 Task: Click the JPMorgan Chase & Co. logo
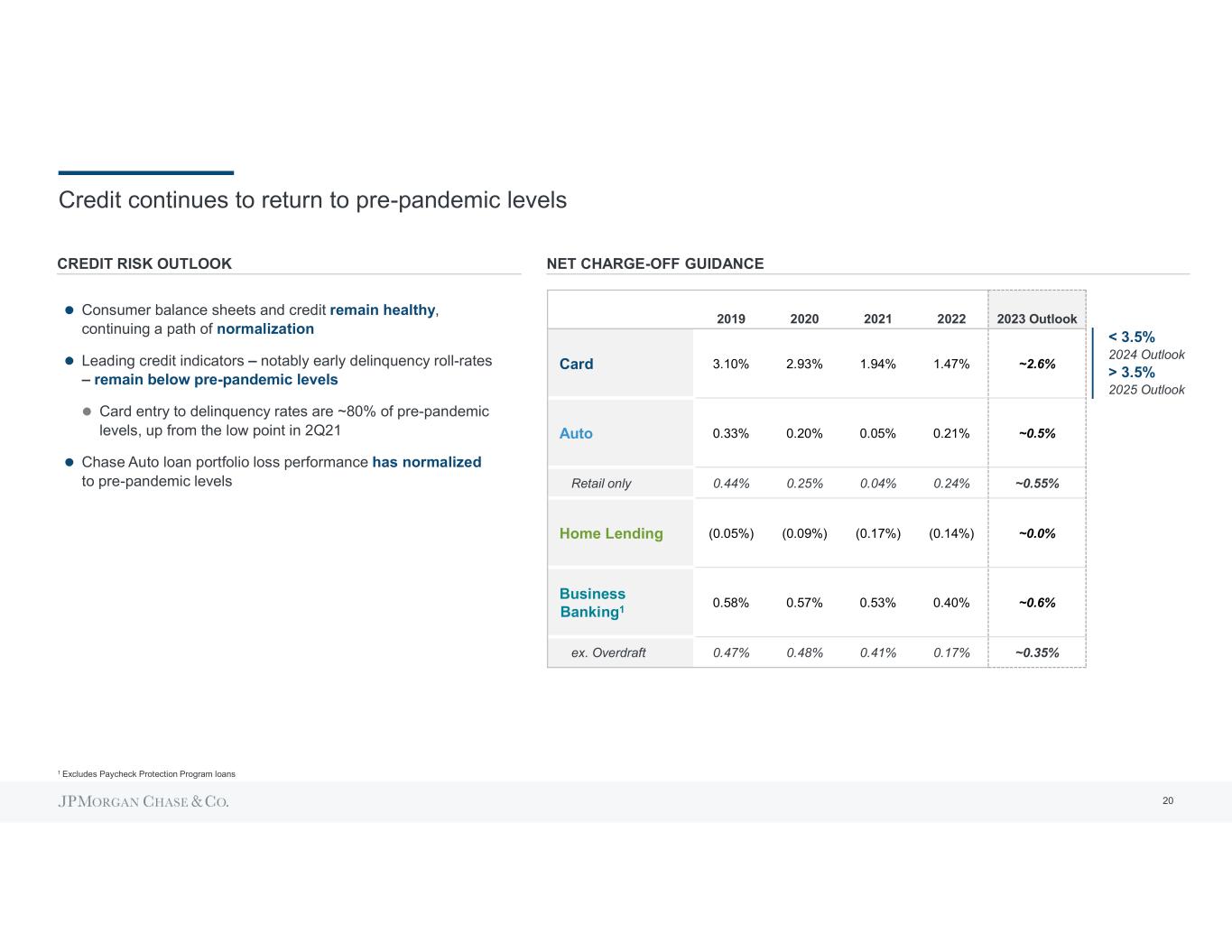pyautogui.click(x=144, y=801)
